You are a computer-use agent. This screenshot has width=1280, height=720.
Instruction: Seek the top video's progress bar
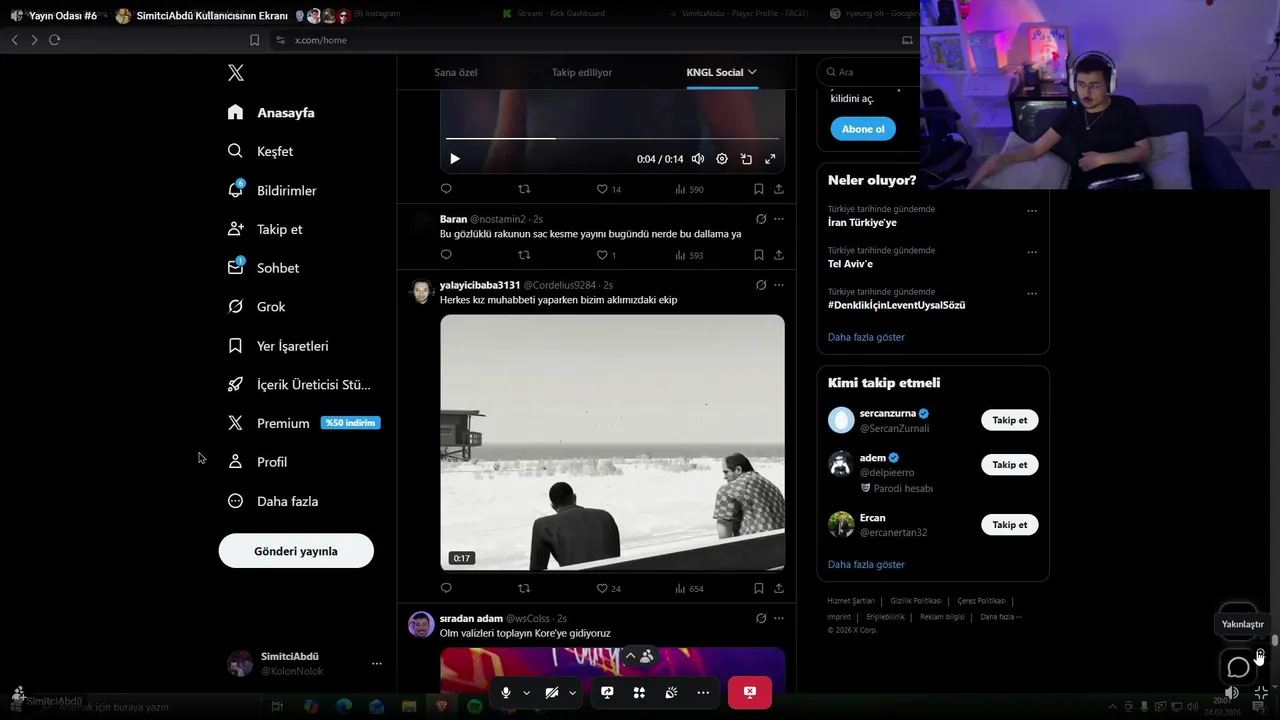coord(612,138)
